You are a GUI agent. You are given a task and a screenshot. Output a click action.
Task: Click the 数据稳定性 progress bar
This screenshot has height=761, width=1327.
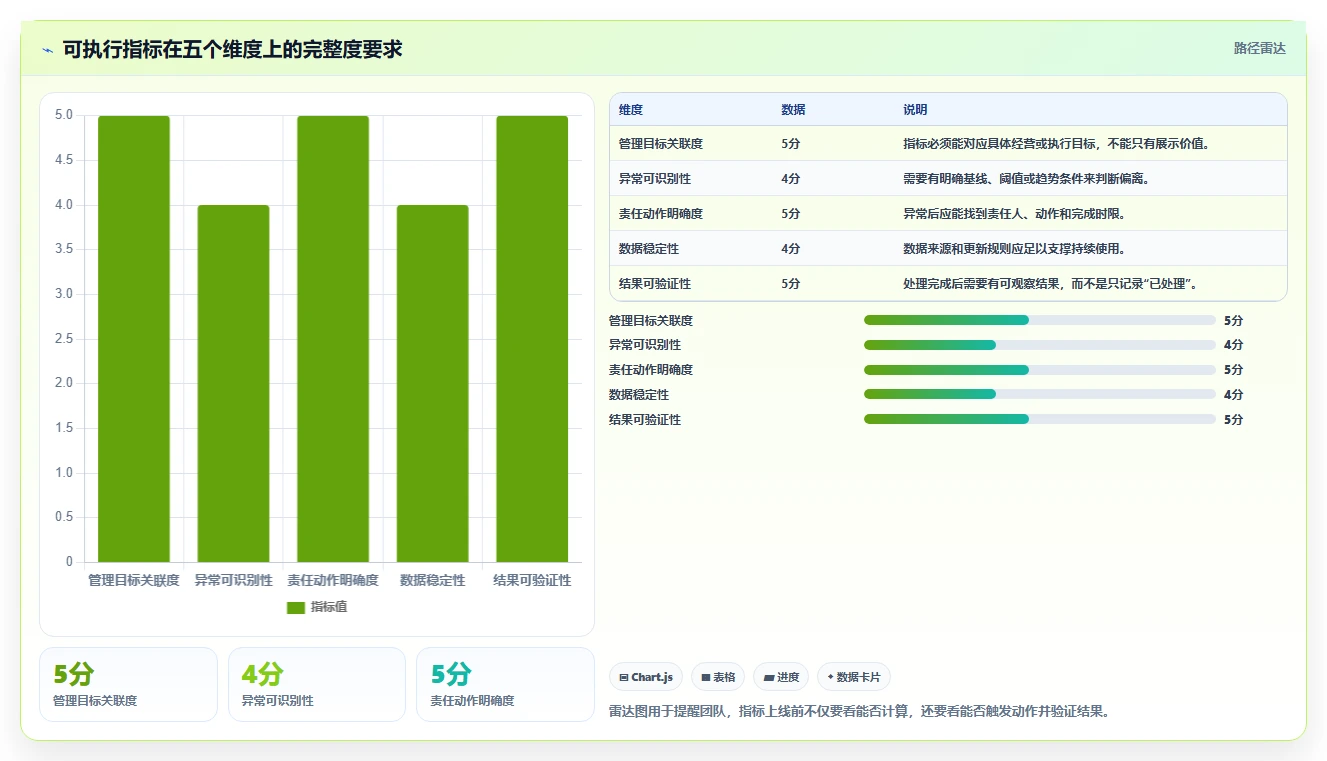1040,395
